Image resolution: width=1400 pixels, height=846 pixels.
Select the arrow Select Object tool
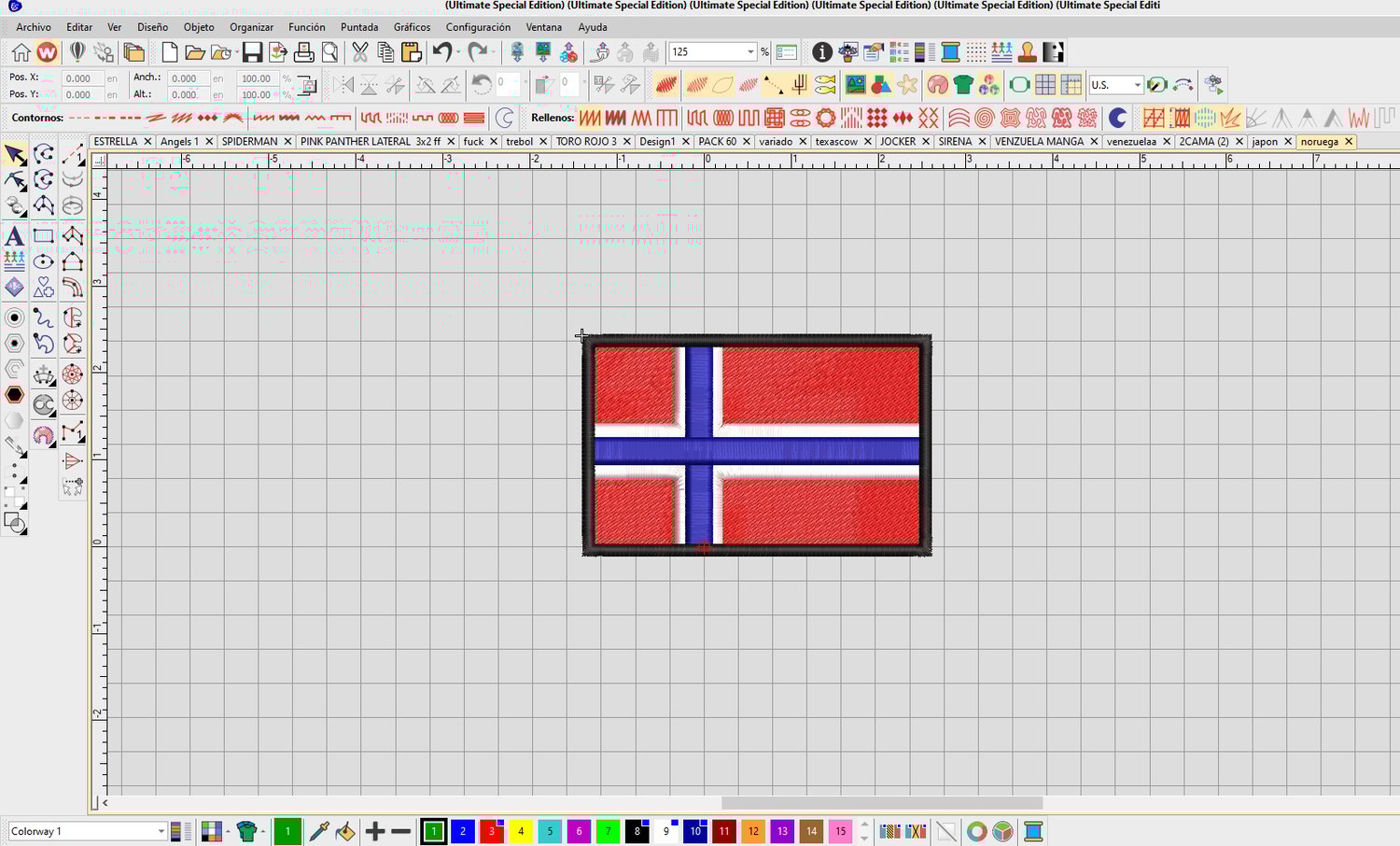[x=15, y=154]
